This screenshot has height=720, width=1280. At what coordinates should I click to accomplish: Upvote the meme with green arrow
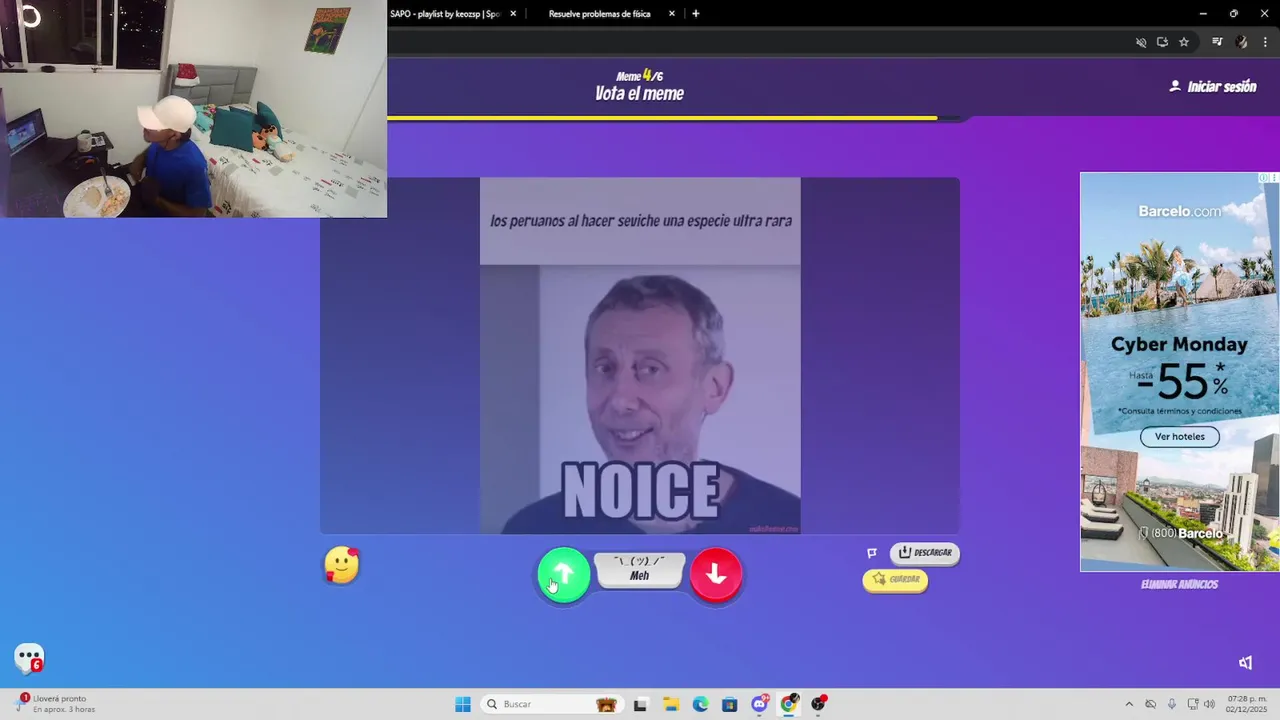point(564,574)
